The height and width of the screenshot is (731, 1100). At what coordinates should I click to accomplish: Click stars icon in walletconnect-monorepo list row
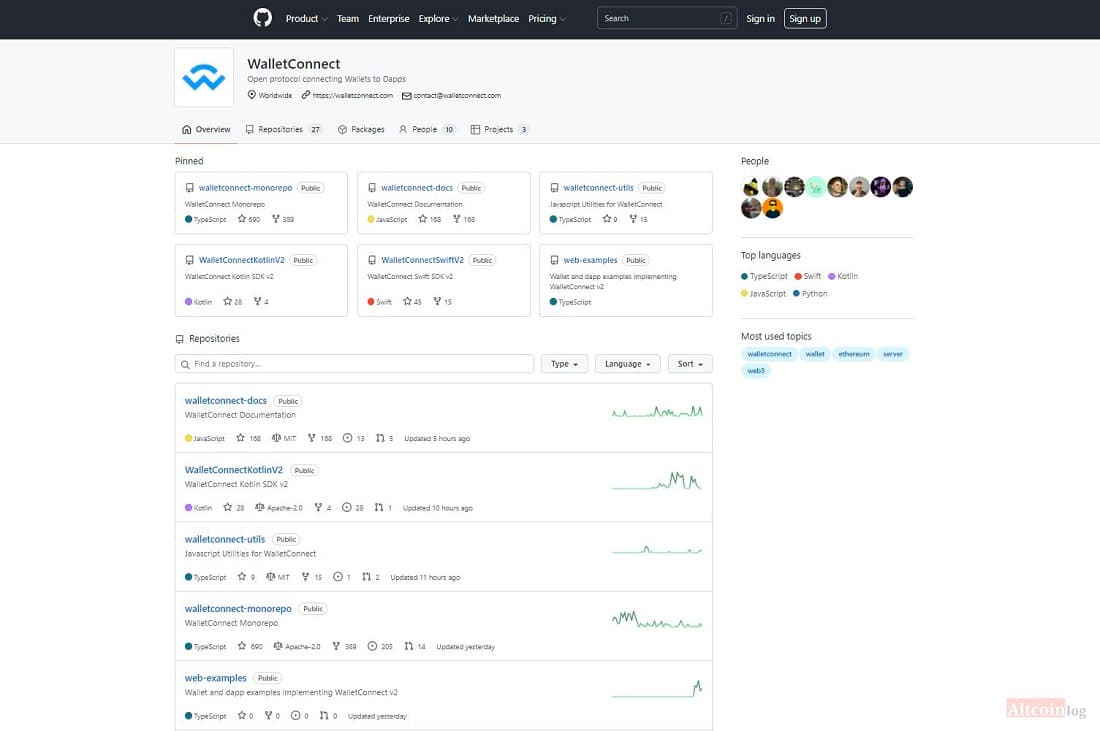242,646
